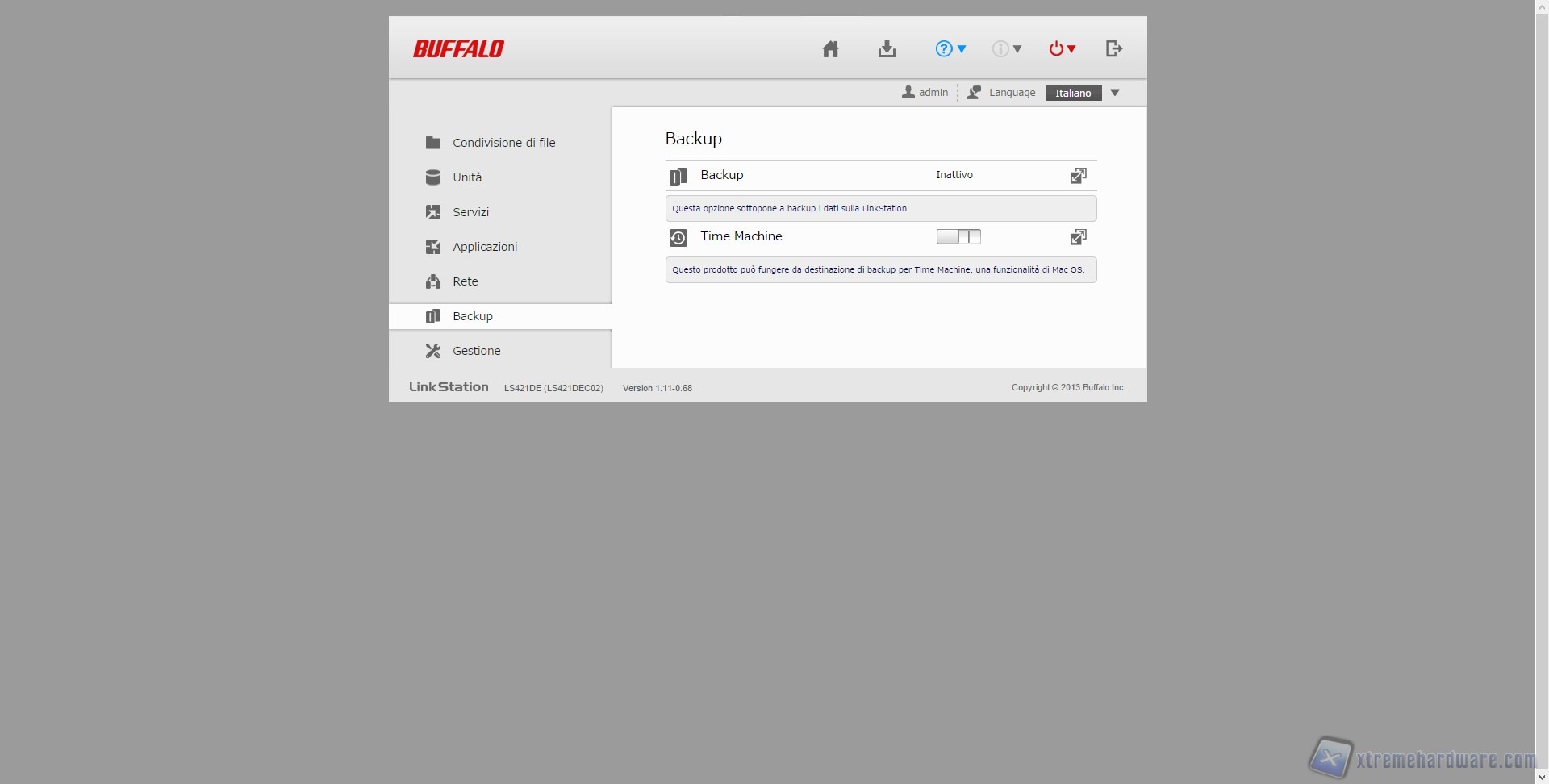1549x784 pixels.
Task: Go to Servizi in sidebar
Action: coord(470,212)
